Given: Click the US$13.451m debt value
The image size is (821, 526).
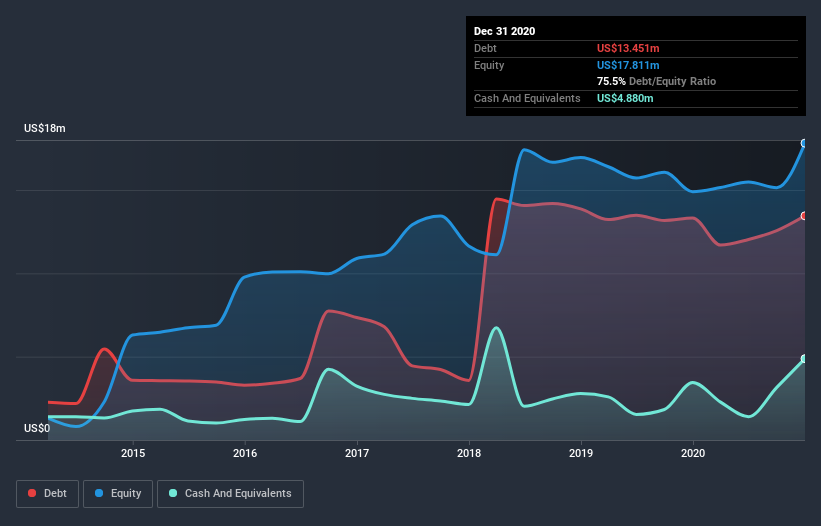Looking at the screenshot, I should pos(628,48).
